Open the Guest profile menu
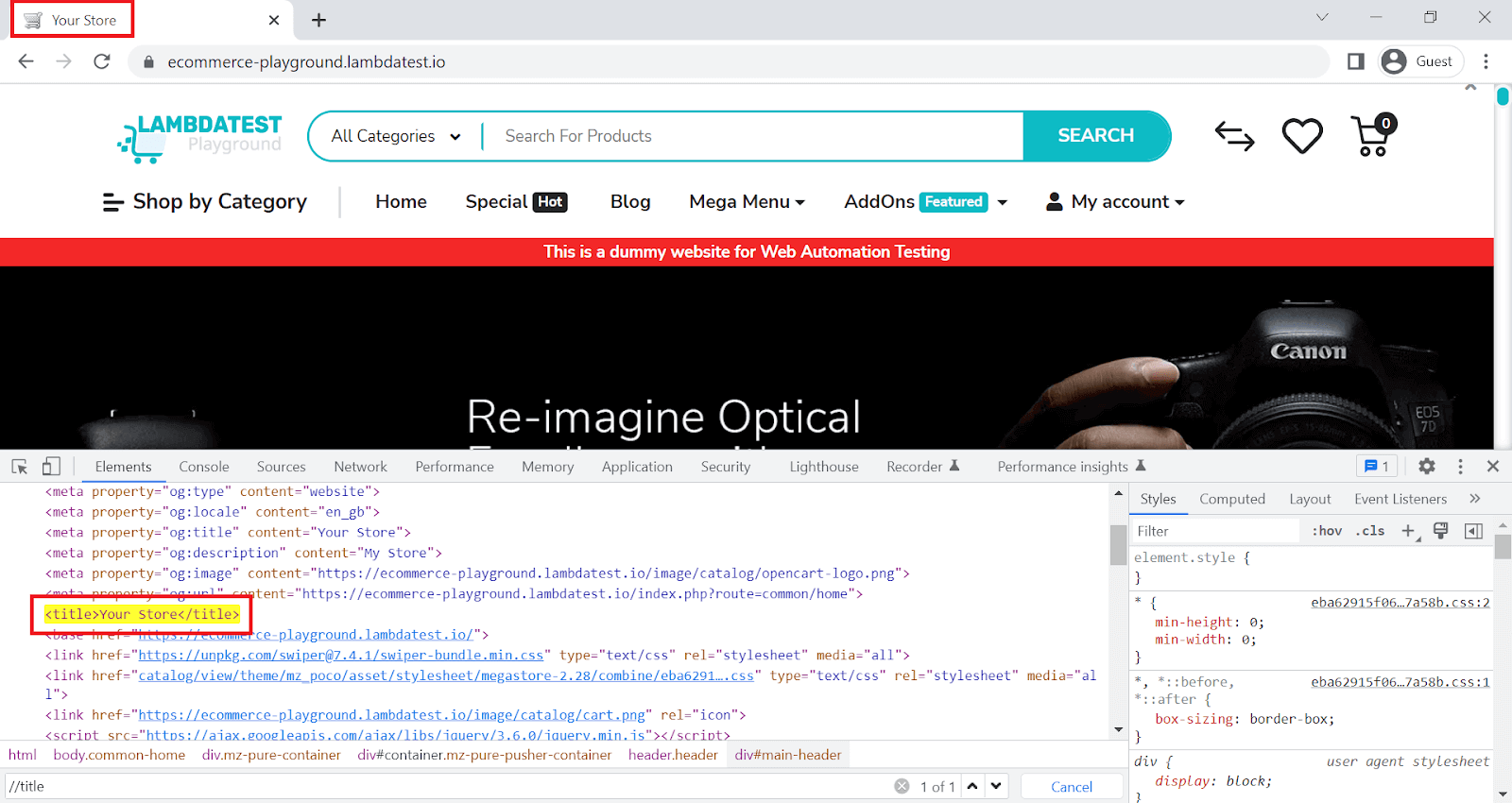The width and height of the screenshot is (1512, 803). point(1420,61)
